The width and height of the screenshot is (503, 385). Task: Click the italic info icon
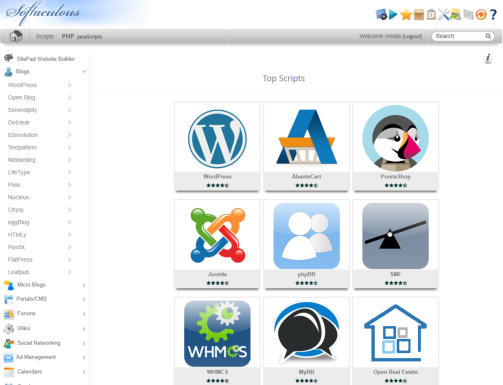(488, 58)
